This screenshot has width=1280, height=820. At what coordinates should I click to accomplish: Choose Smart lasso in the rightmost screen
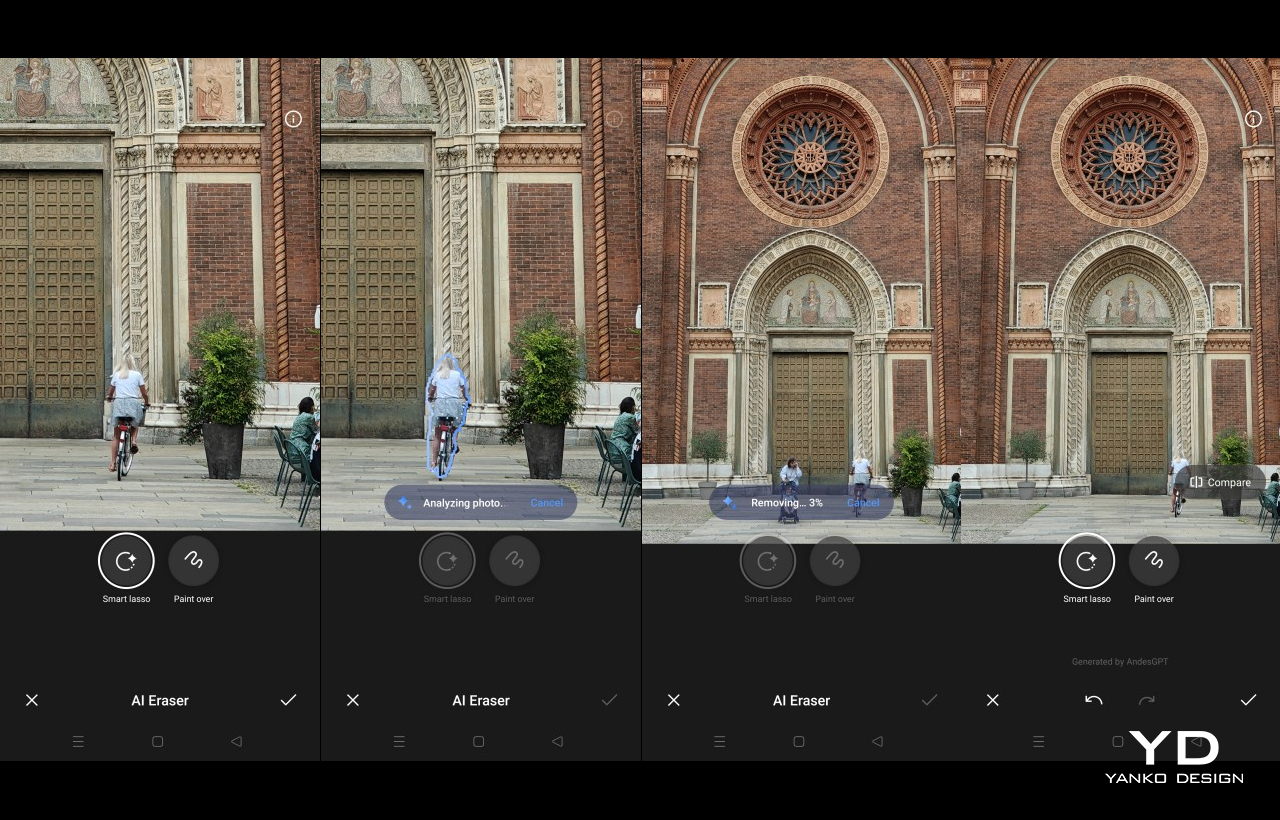click(x=1086, y=561)
